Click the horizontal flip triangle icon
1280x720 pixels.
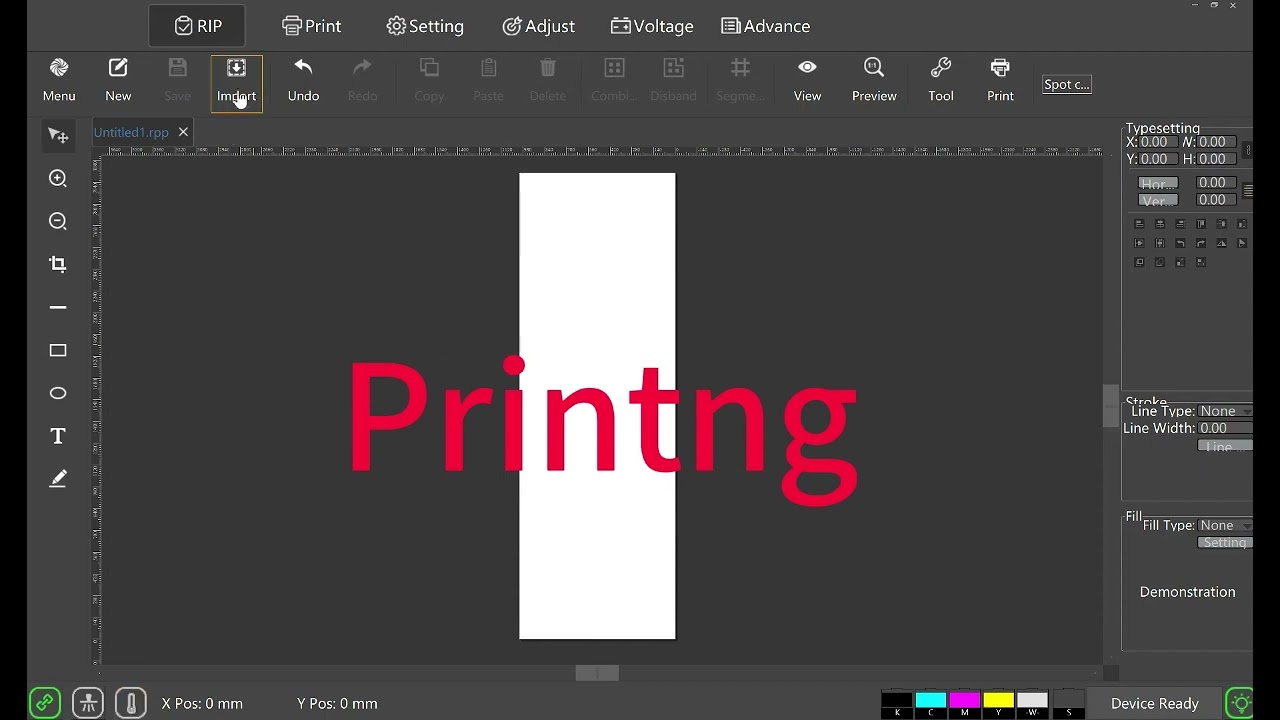(1221, 243)
